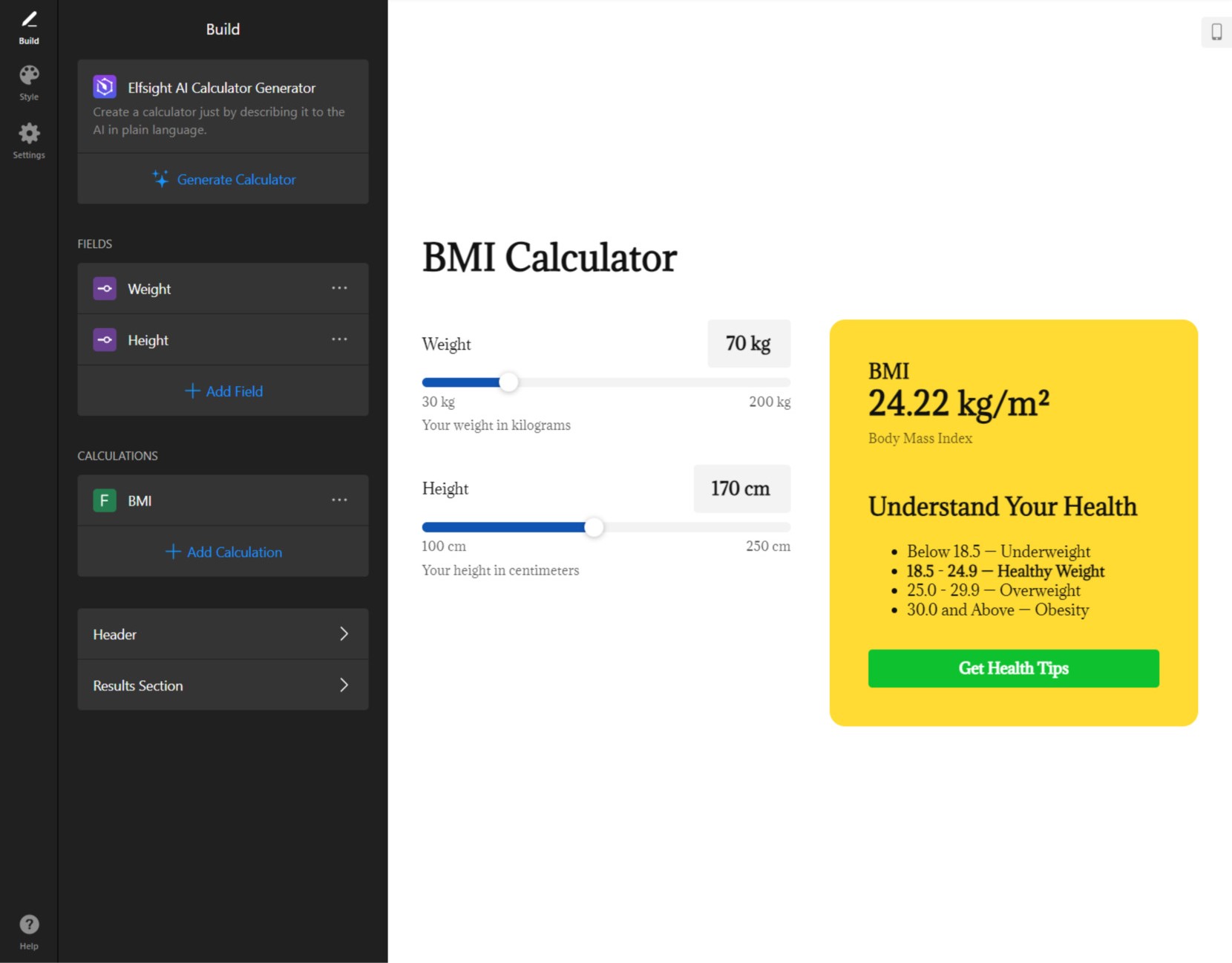The height and width of the screenshot is (963, 1232).
Task: Click the 170 cm height value box
Action: (x=741, y=489)
